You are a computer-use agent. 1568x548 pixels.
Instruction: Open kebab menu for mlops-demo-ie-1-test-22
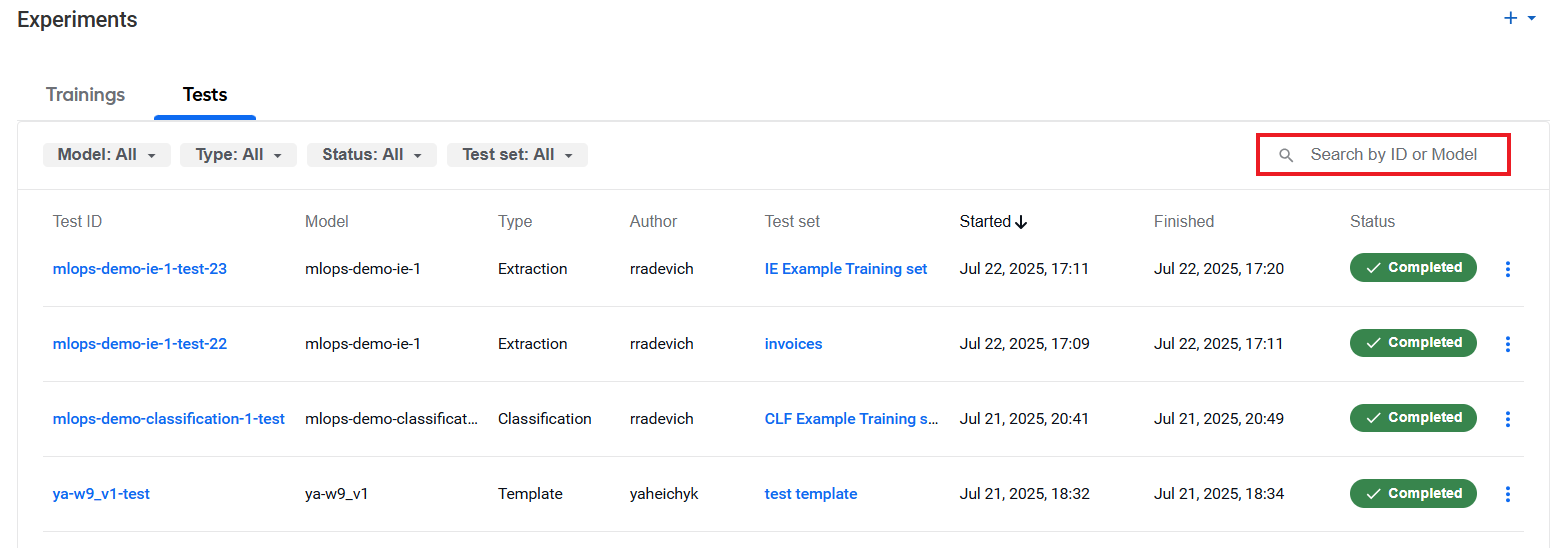tap(1508, 344)
